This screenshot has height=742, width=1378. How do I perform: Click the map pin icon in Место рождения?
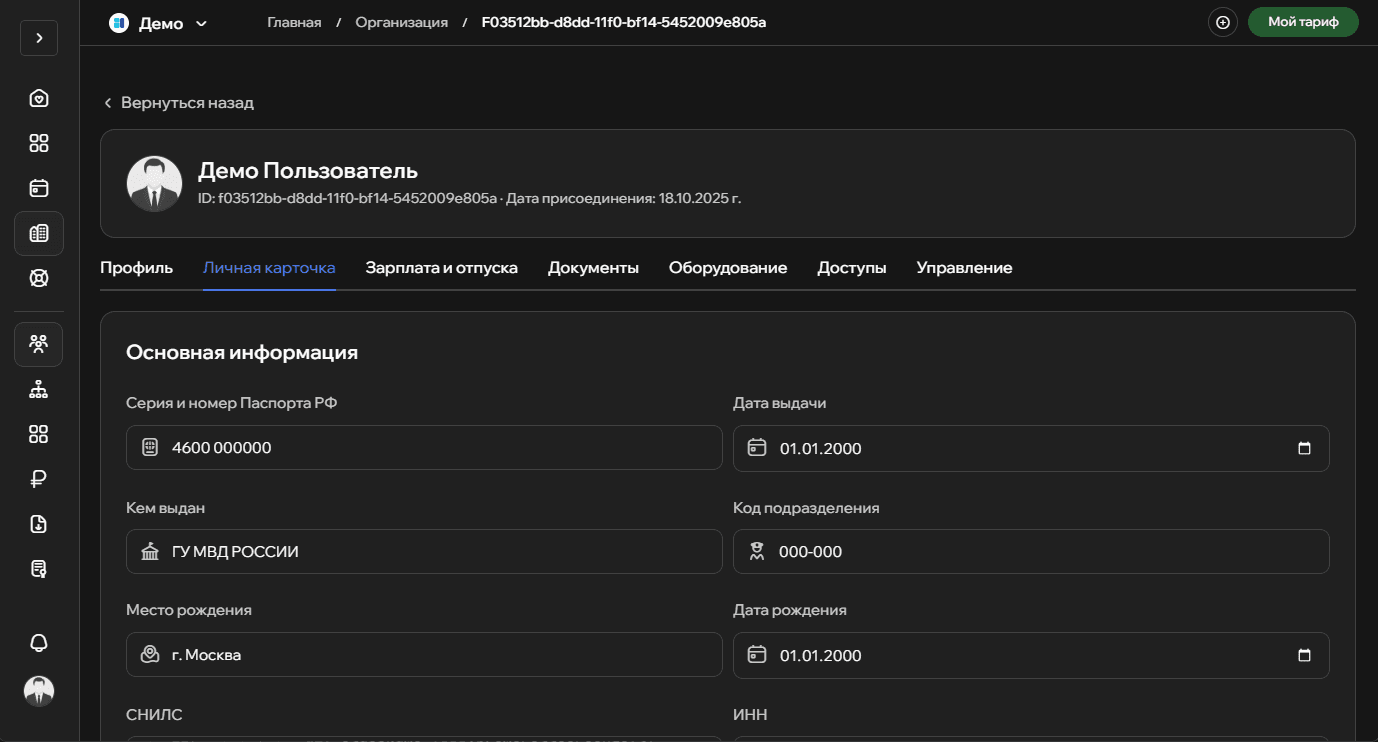click(x=150, y=654)
